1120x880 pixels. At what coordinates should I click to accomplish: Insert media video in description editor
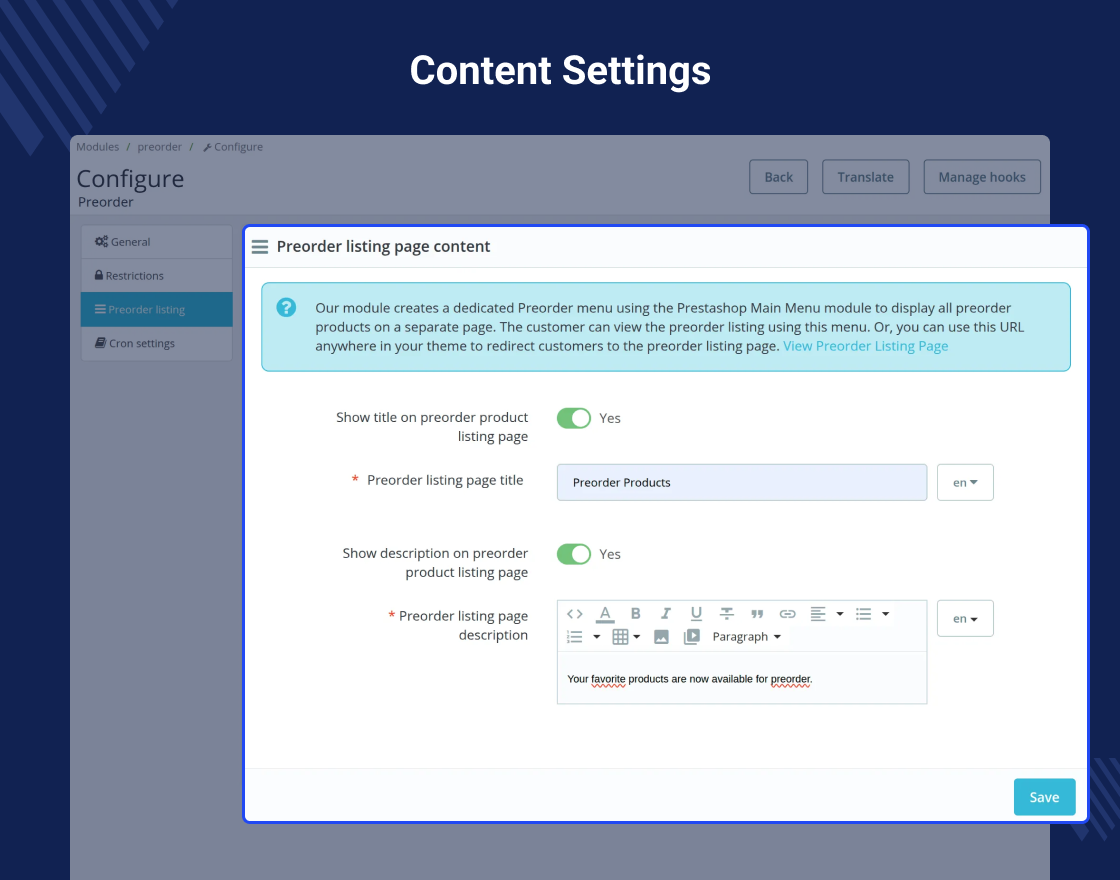pos(691,636)
